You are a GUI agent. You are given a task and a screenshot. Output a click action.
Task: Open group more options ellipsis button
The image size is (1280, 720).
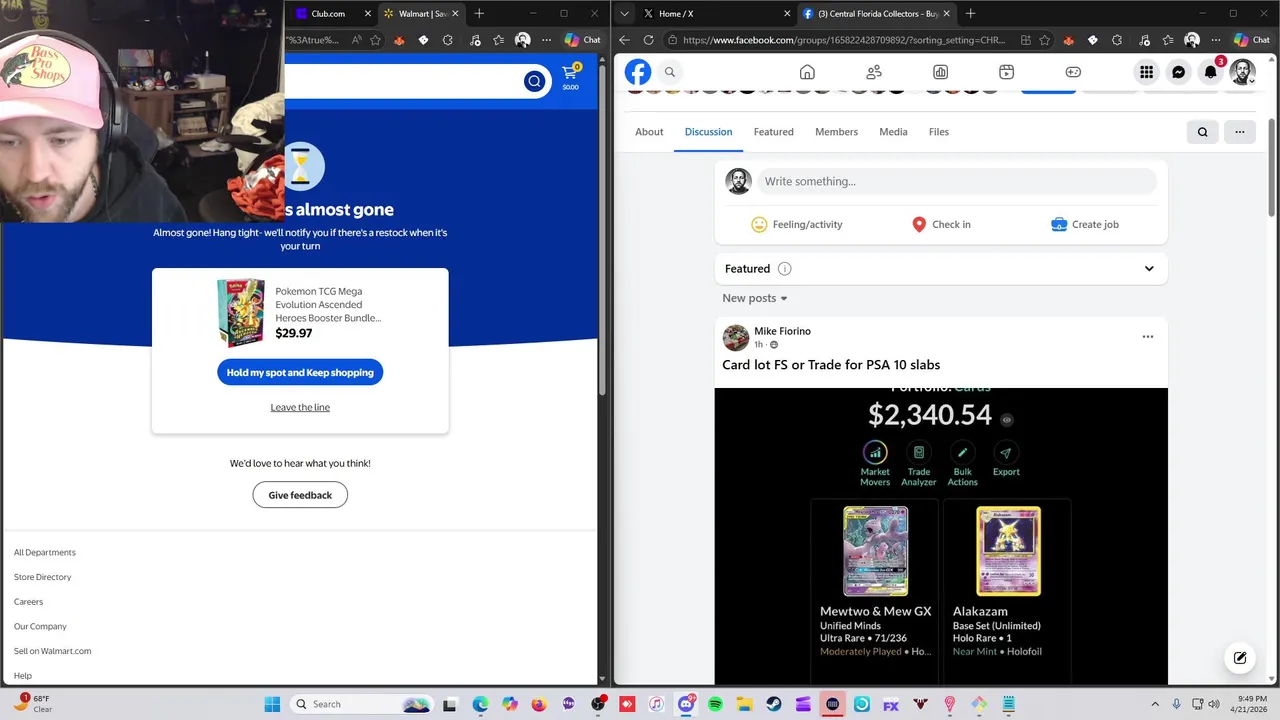pyautogui.click(x=1239, y=132)
